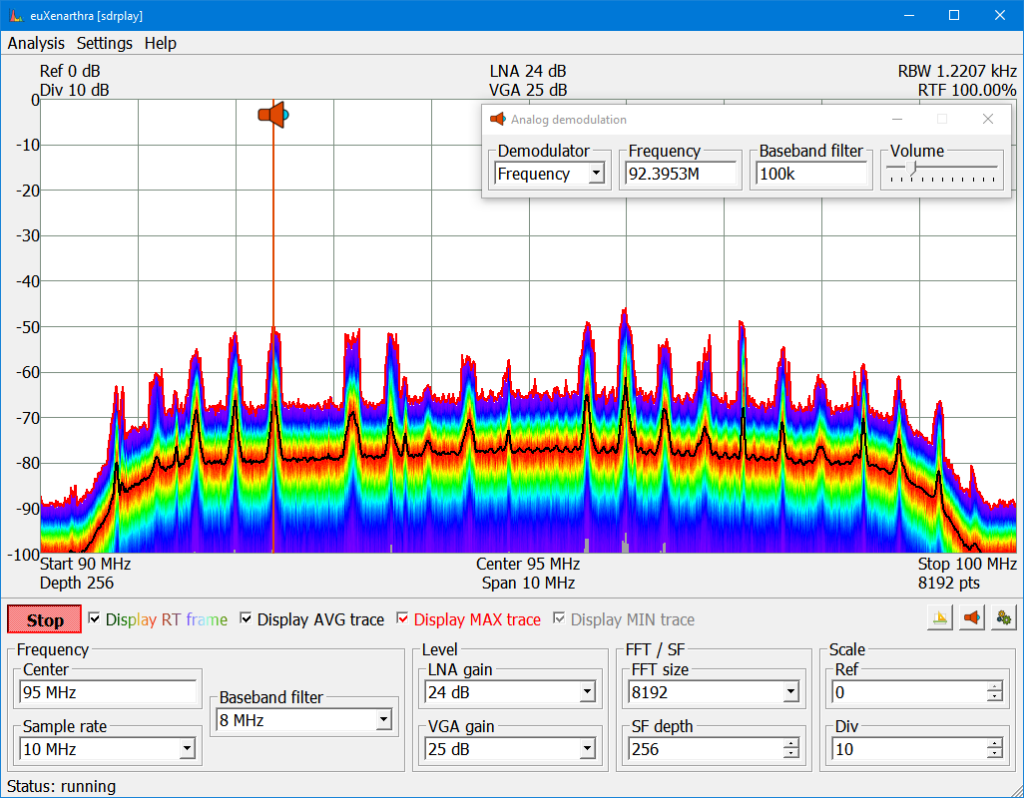Open the Demodulator type dropdown
This screenshot has width=1024, height=798.
(x=596, y=174)
